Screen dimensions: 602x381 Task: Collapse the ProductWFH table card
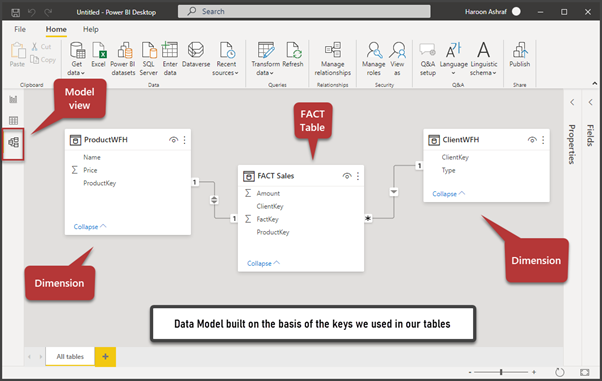point(90,227)
